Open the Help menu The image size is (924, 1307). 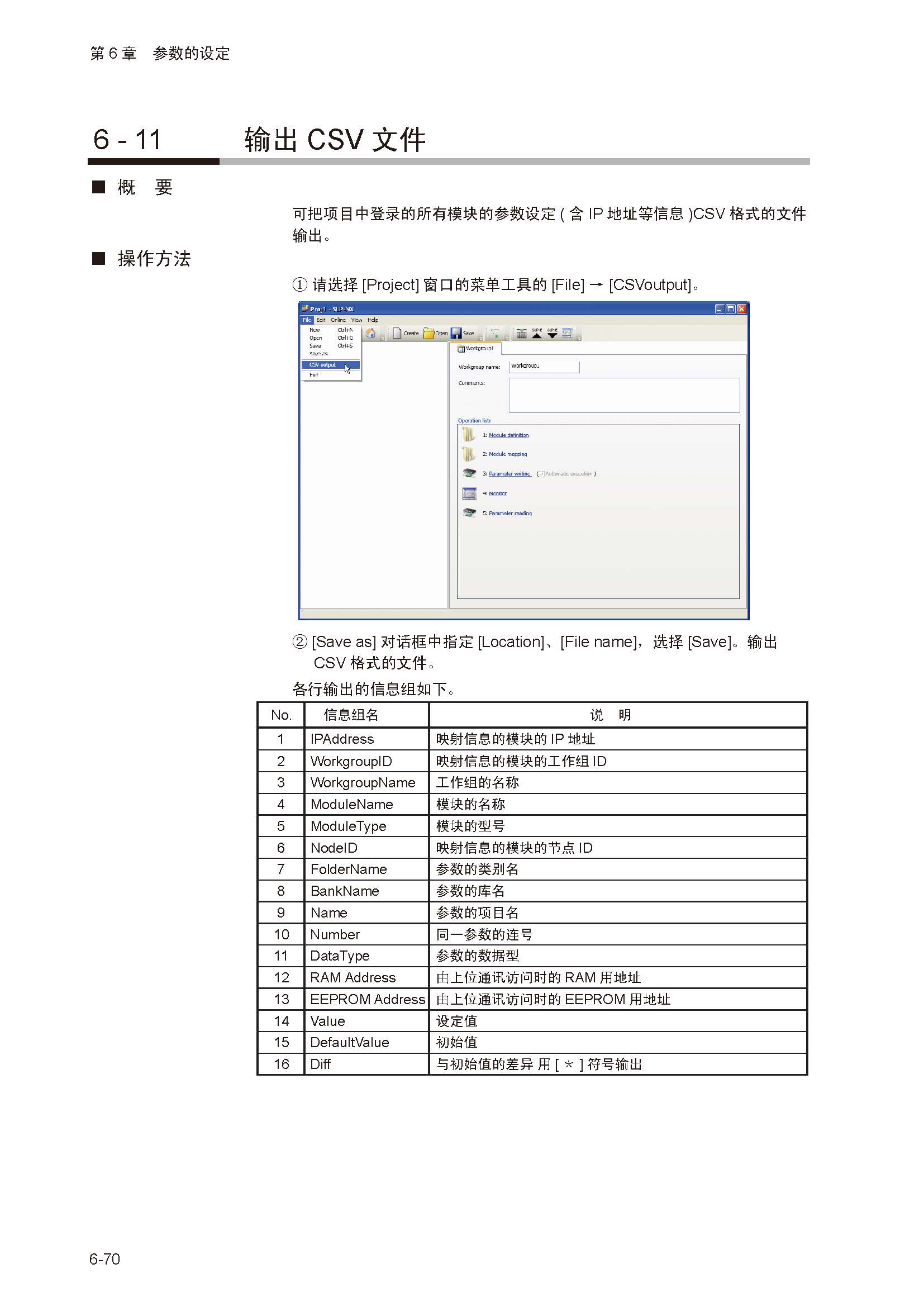coord(373,320)
